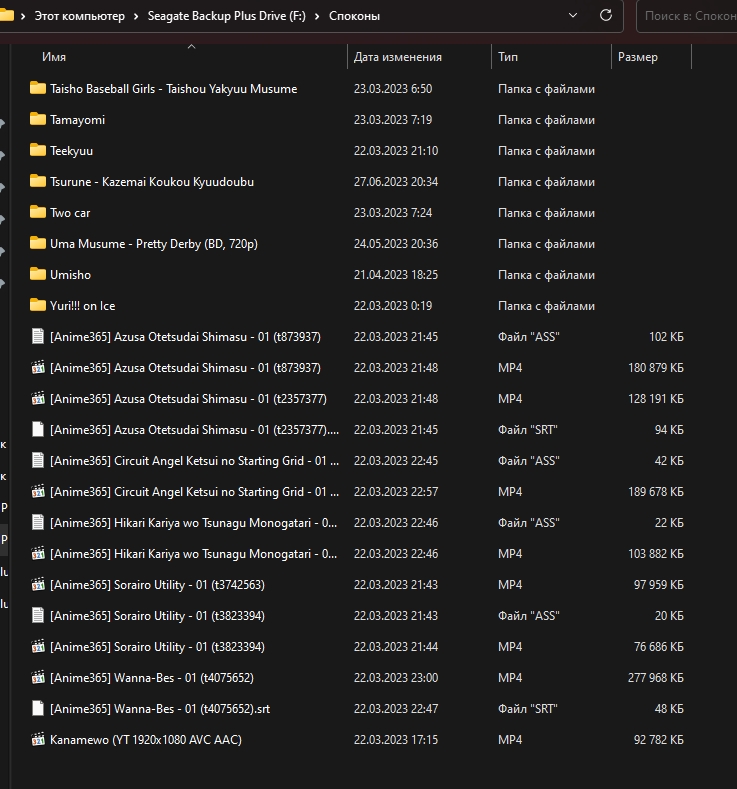Click the Sorairo Utility 76 686 КБ MP4 icon
The image size is (737, 789).
tap(38, 647)
